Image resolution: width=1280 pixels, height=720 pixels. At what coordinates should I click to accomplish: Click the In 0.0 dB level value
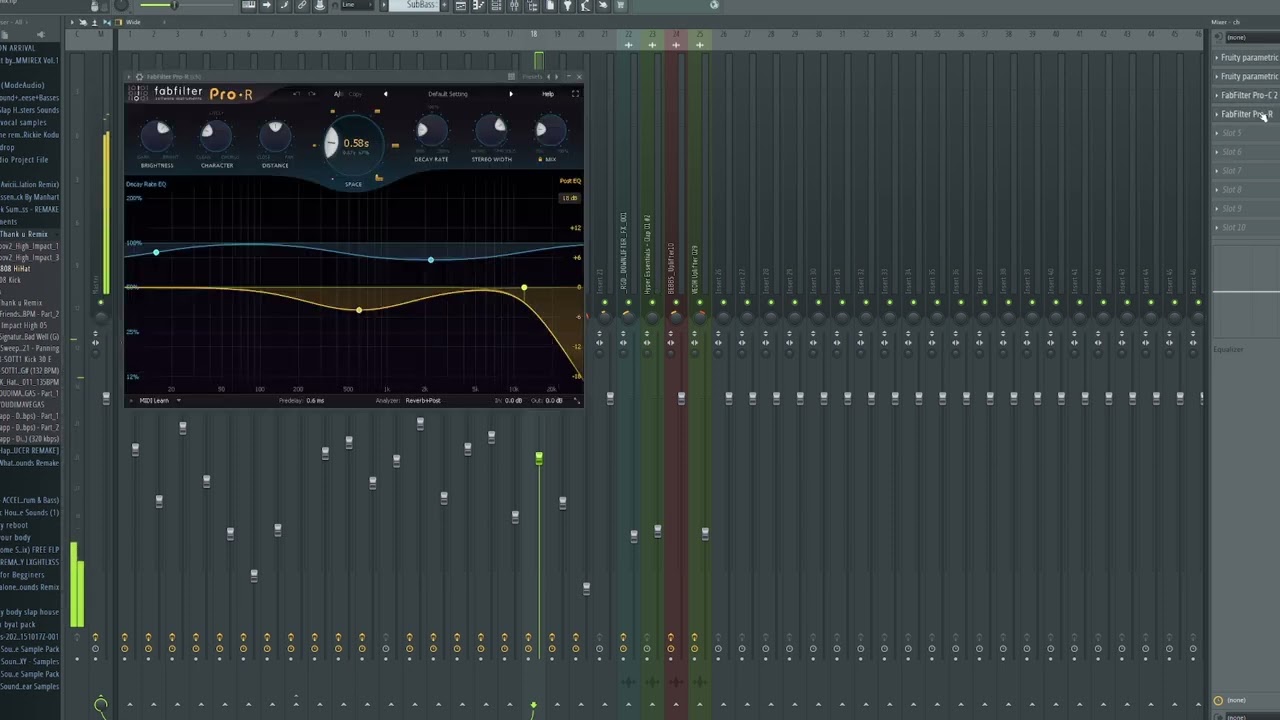point(513,400)
